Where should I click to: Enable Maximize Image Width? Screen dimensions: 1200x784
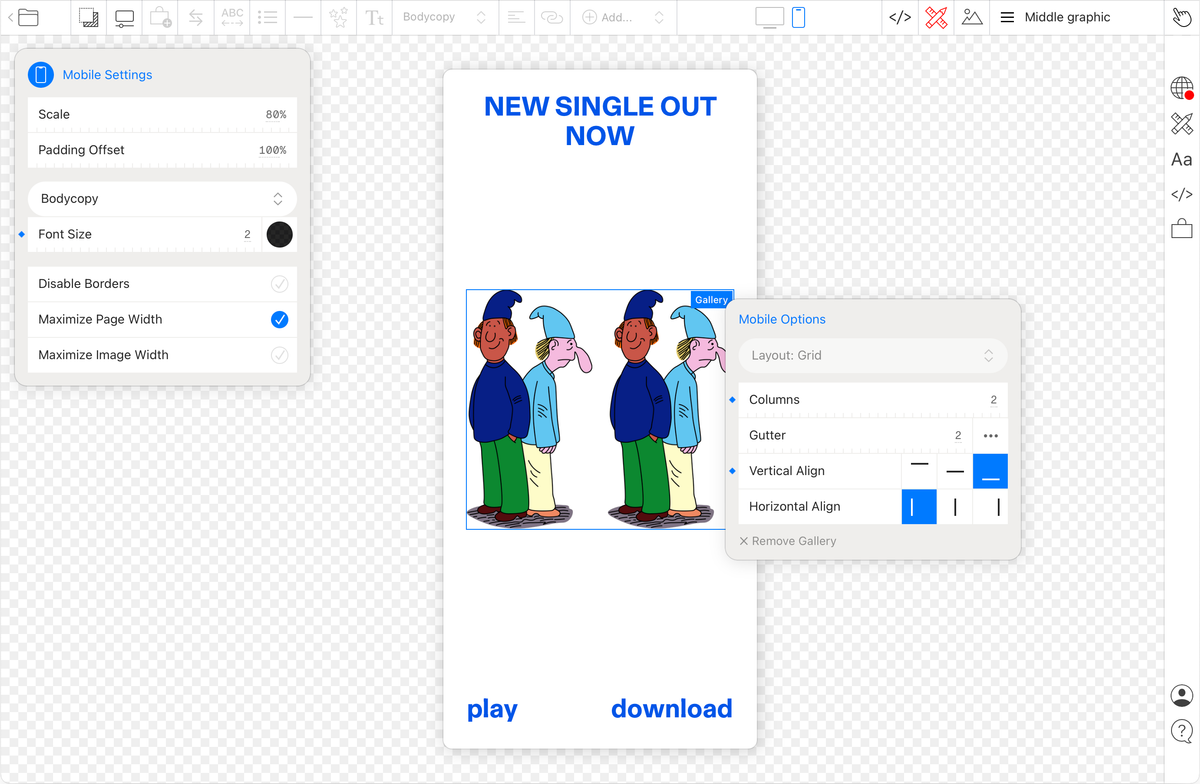tap(281, 355)
